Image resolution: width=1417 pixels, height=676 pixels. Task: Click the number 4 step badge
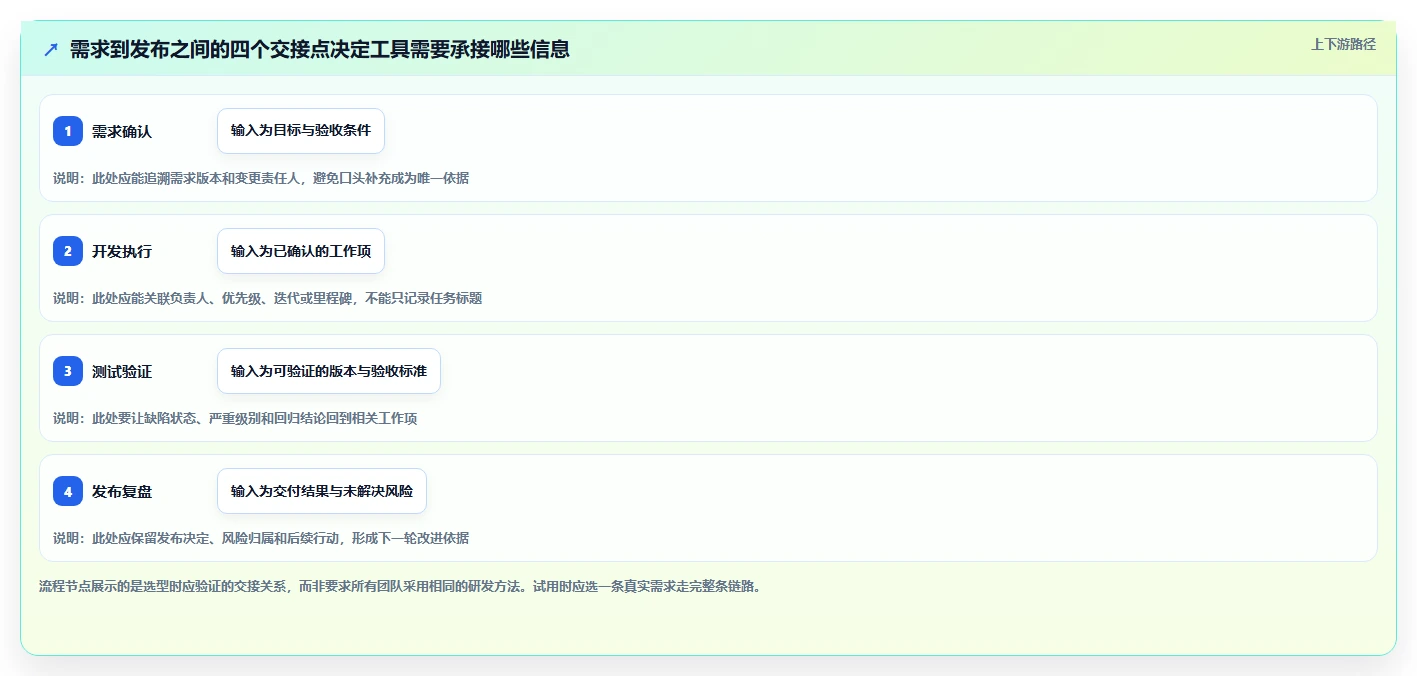click(x=68, y=491)
